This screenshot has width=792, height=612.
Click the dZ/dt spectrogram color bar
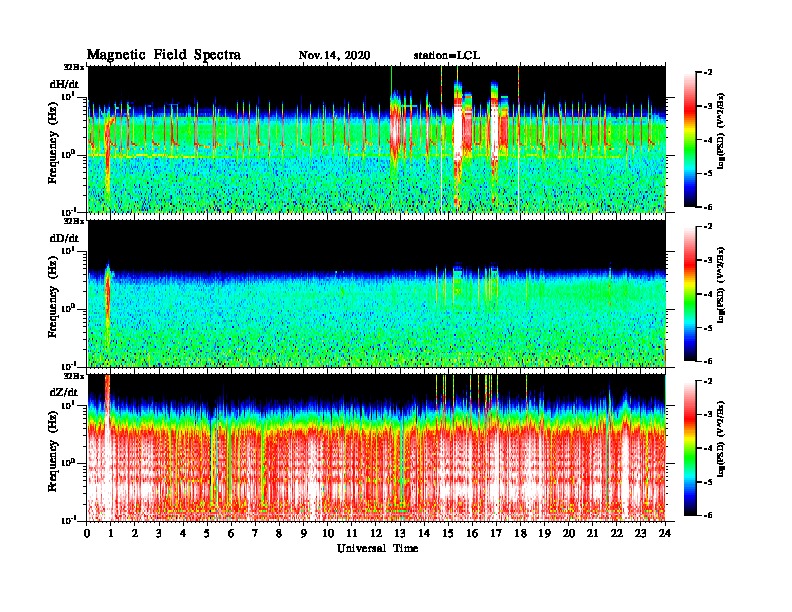pos(689,448)
